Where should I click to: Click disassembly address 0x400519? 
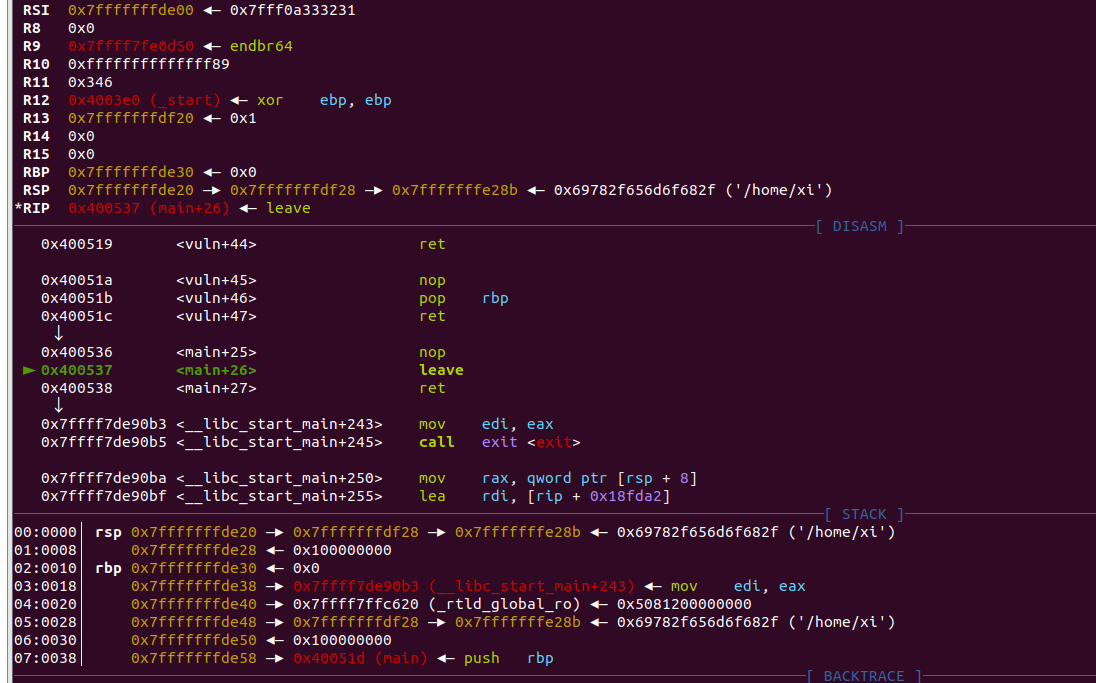(77, 244)
